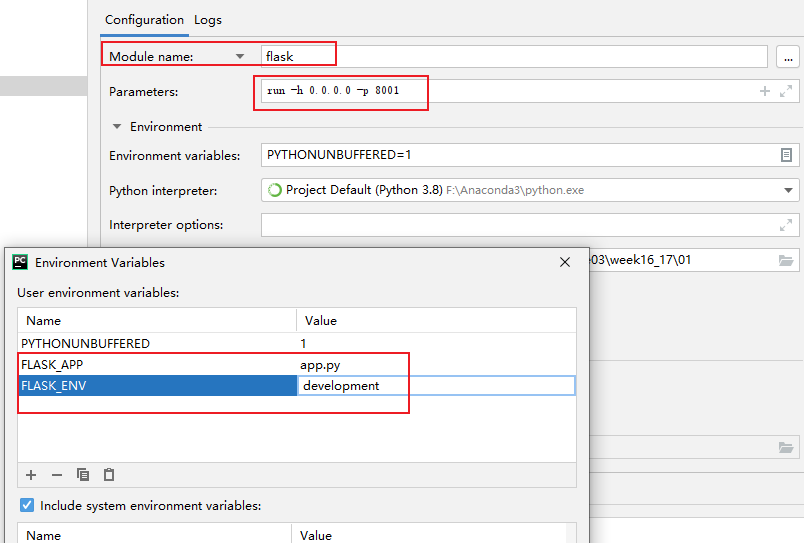Click the Module name field containing flask
Image resolution: width=804 pixels, height=543 pixels.
pos(514,56)
